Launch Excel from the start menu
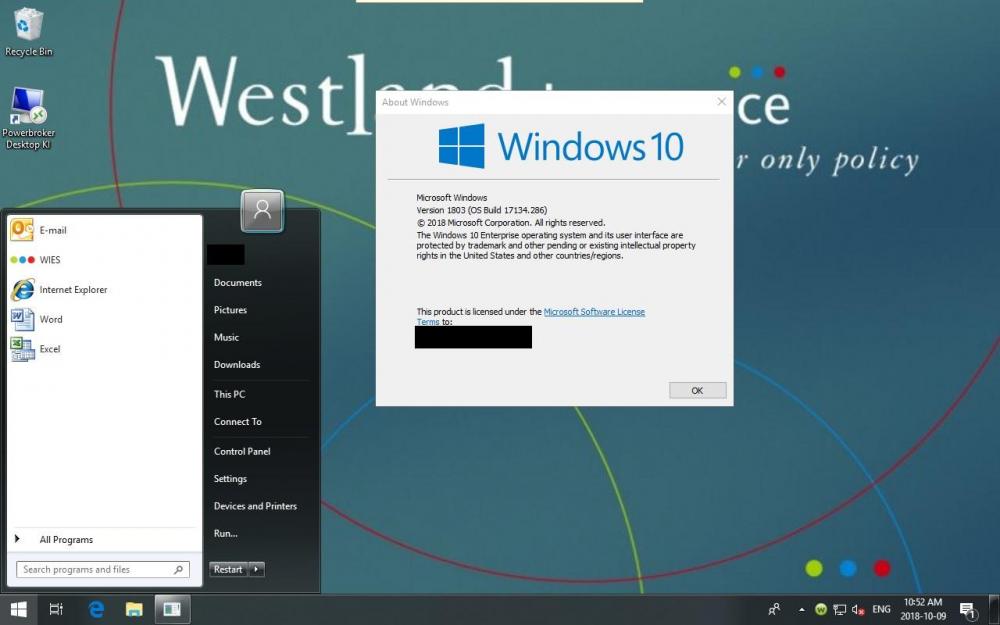The height and width of the screenshot is (625, 1000). (49, 349)
